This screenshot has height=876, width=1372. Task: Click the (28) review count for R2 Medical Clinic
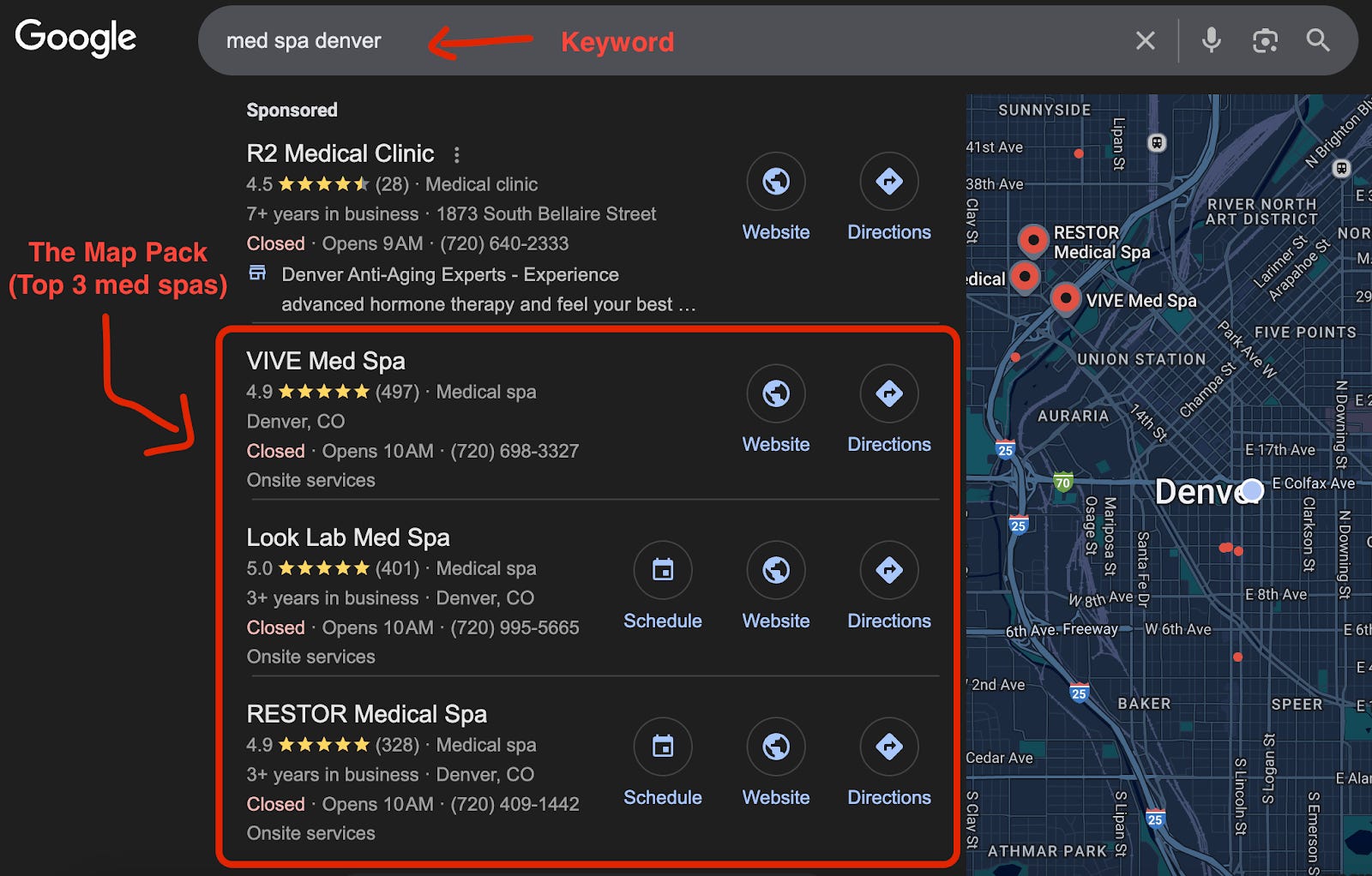click(392, 184)
